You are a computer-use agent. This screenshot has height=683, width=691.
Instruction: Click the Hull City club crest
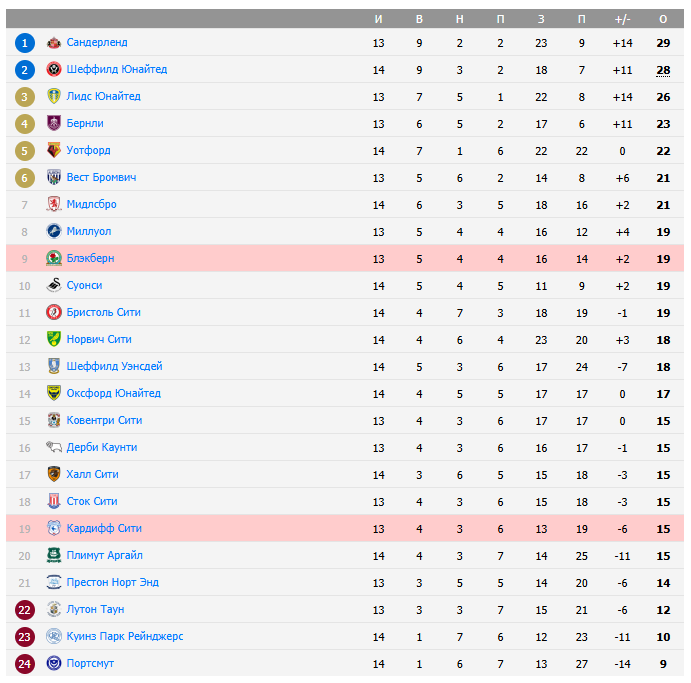54,475
